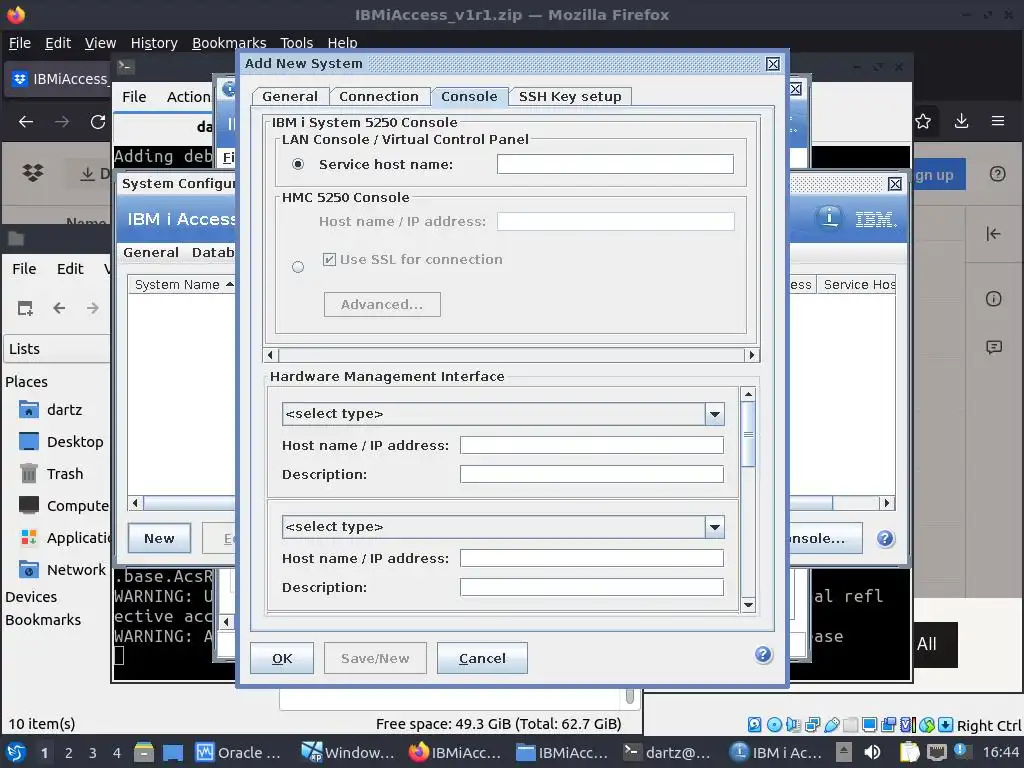
Task: Open IBM i Ac... taskbar item
Action: point(775,753)
